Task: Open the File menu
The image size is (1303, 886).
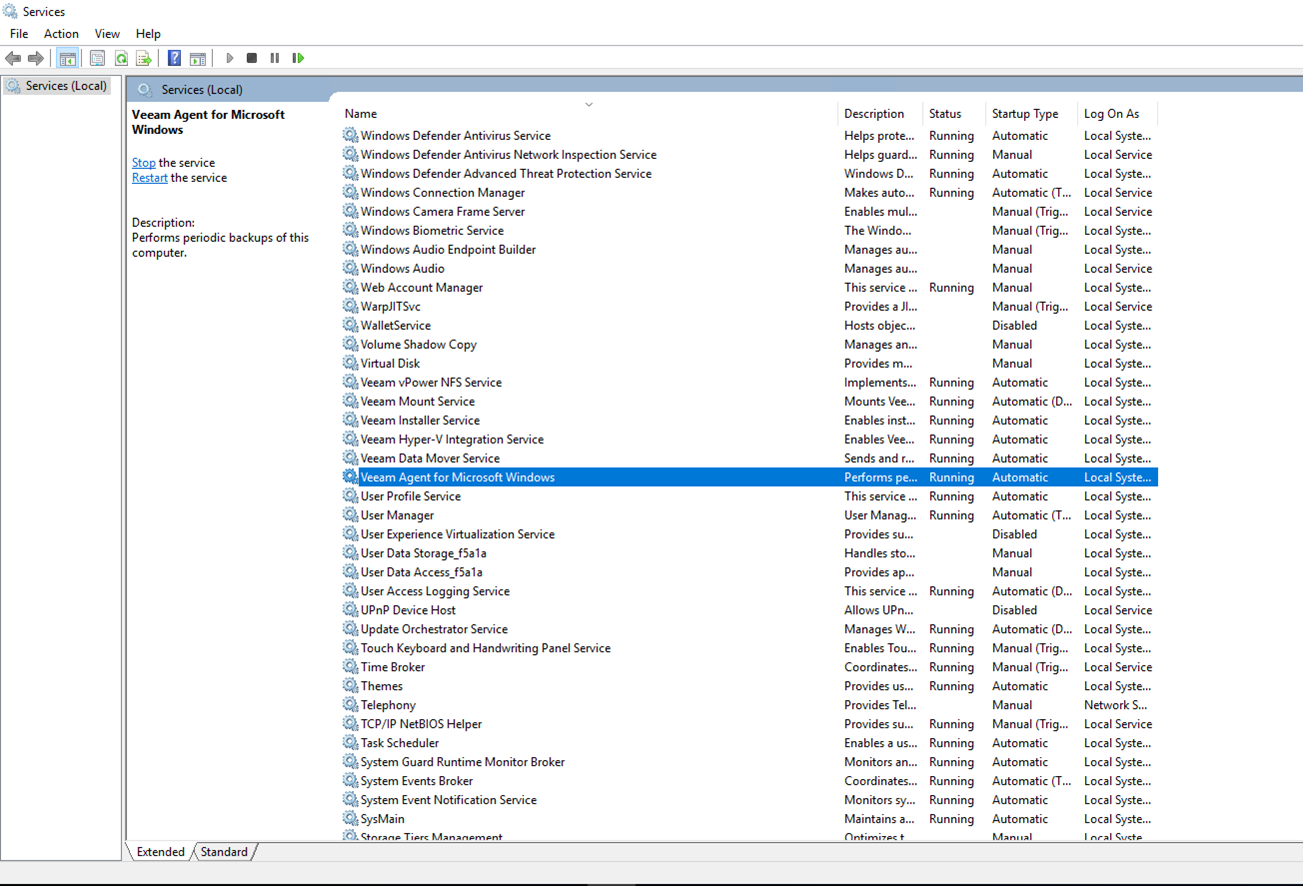Action: [x=19, y=34]
